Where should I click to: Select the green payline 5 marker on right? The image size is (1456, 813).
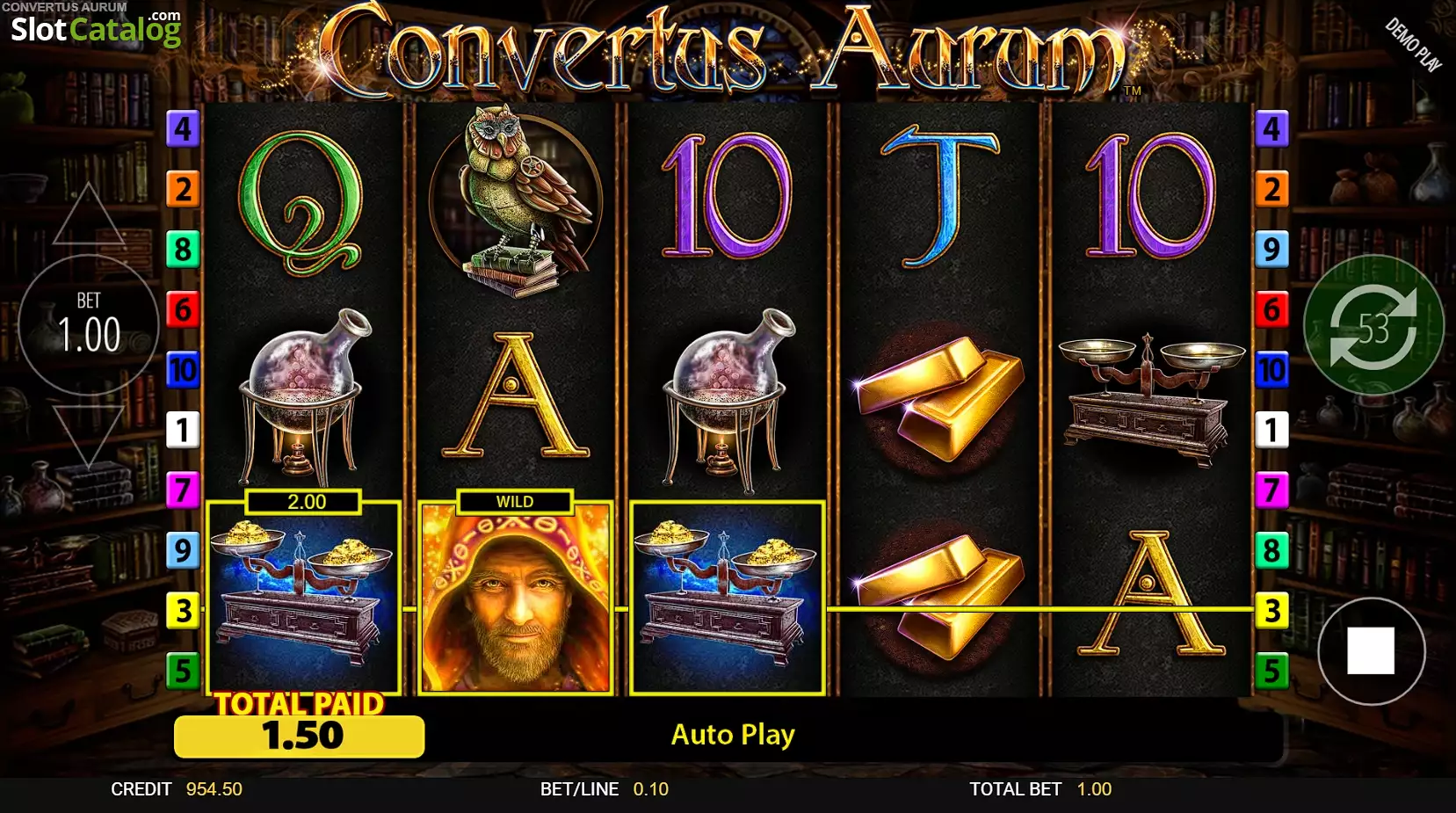[1271, 671]
